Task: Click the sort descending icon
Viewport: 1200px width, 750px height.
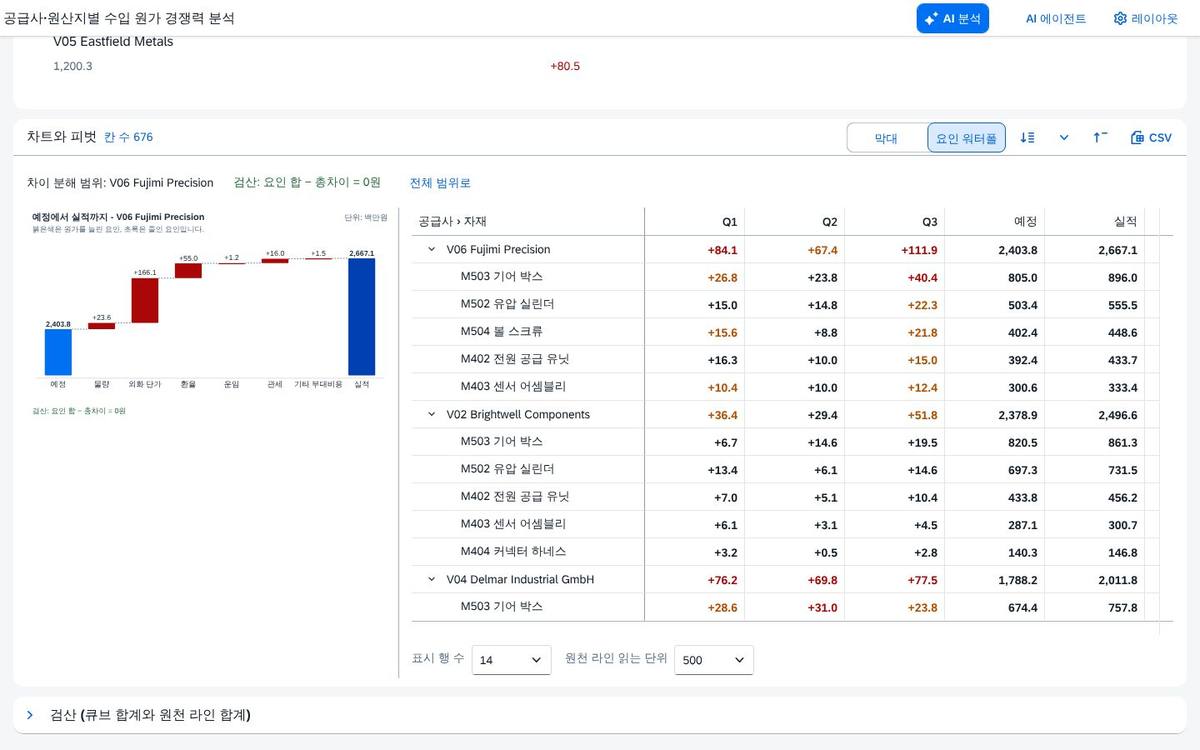Action: pos(1027,138)
